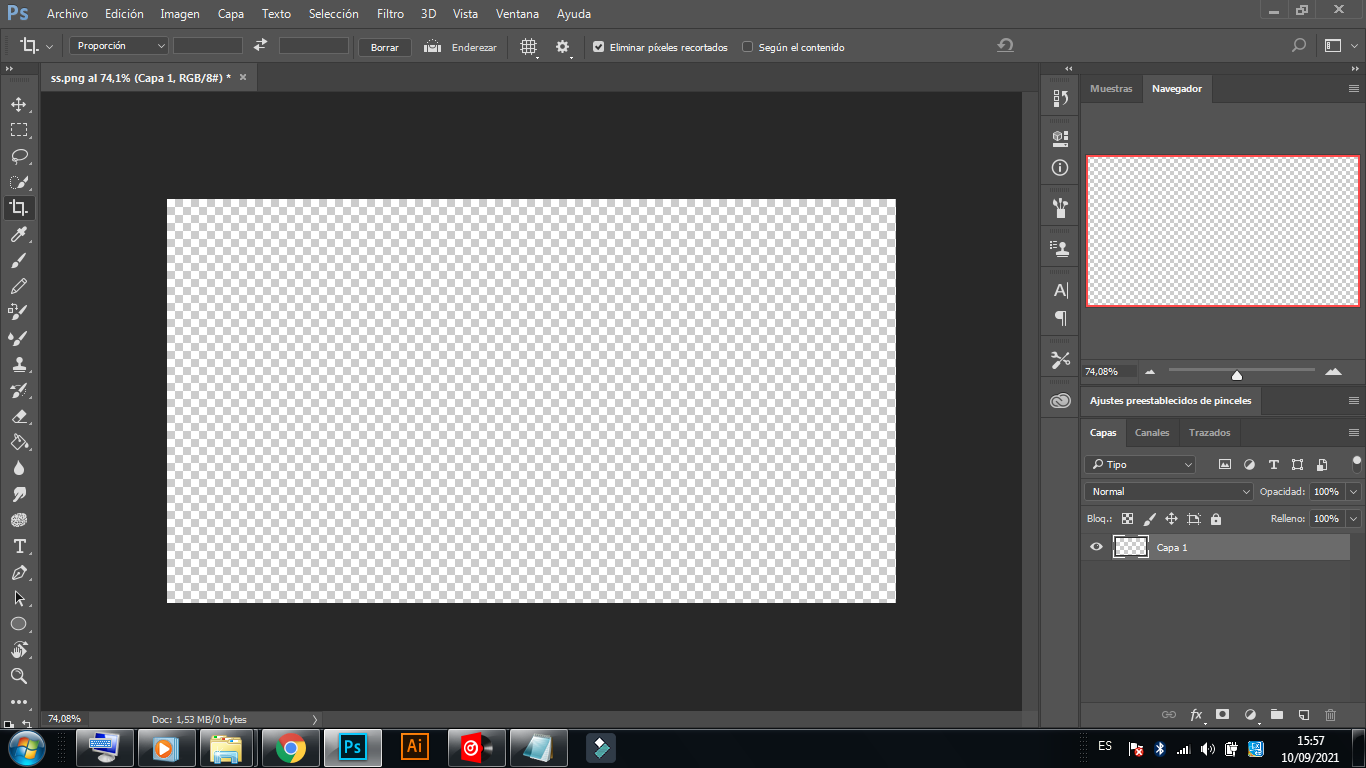Open the Relleno dropdown arrow

tap(1354, 519)
